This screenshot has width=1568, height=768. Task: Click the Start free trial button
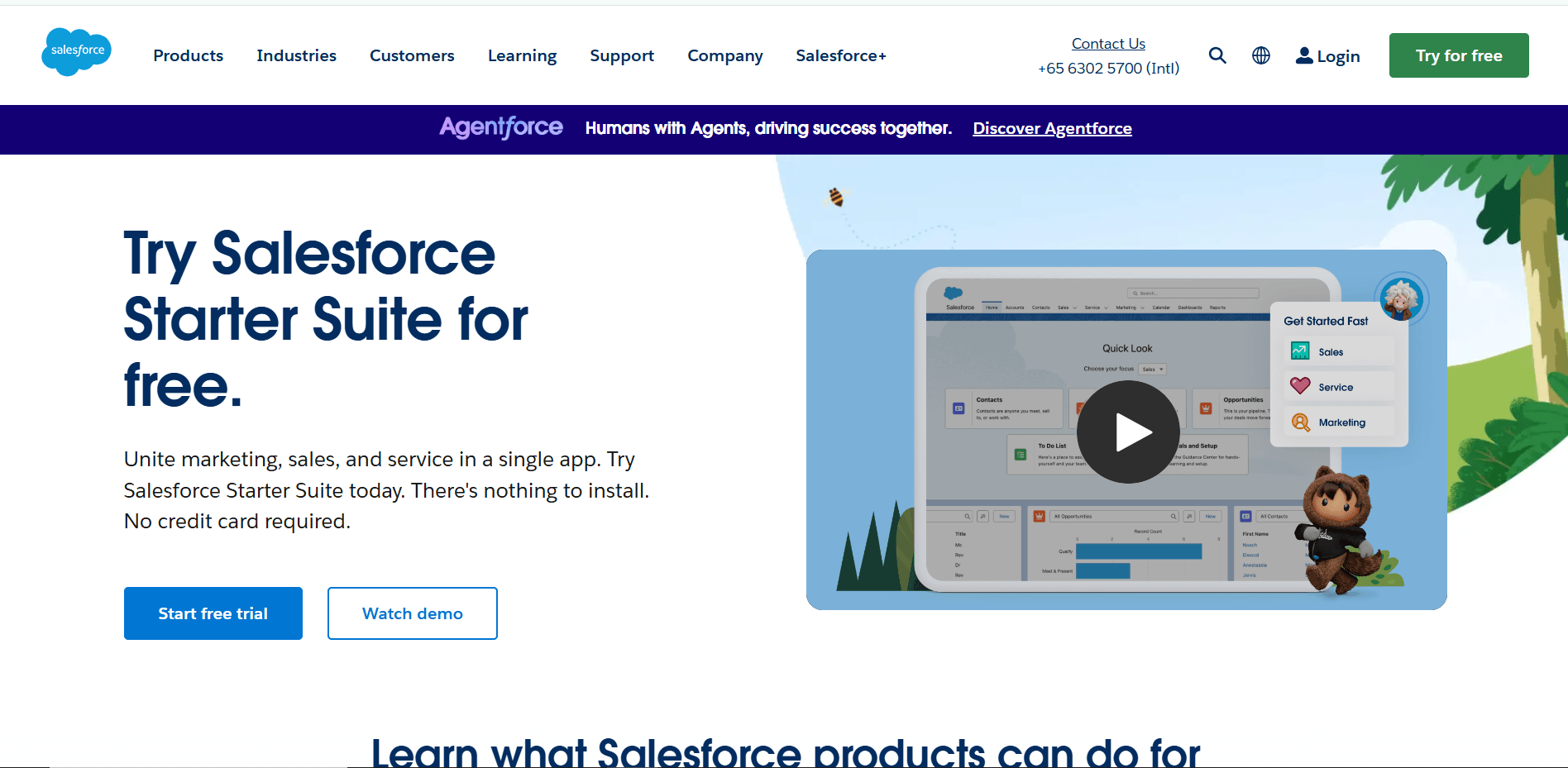pos(213,613)
